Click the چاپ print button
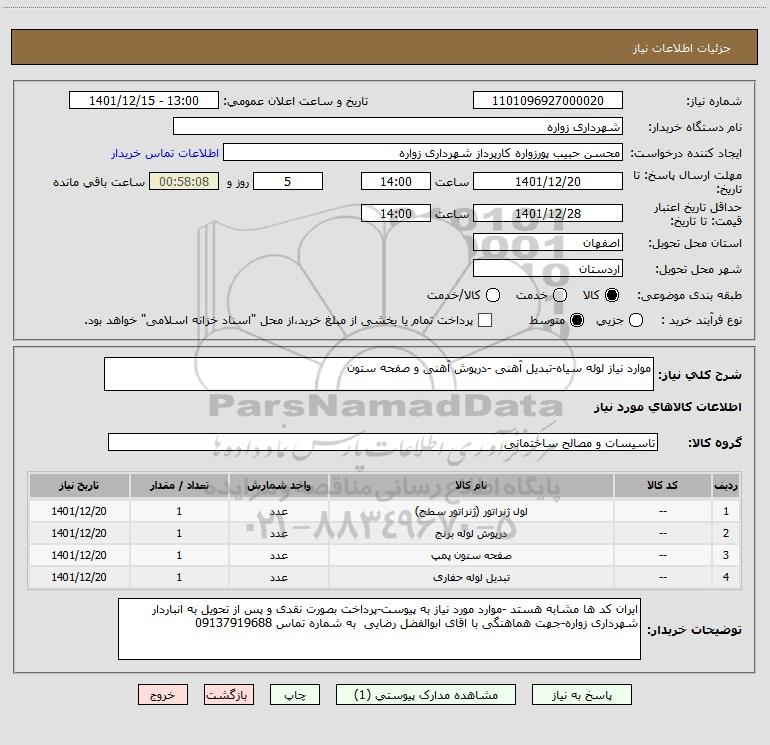Viewport: 770px width, 745px height. click(295, 695)
